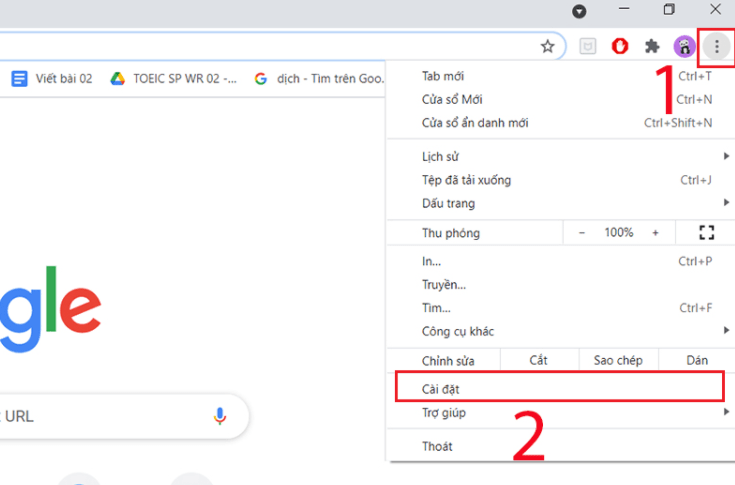Click the Google Drive icon of TOEIC SP WR 02
735x485 pixels.
118,79
